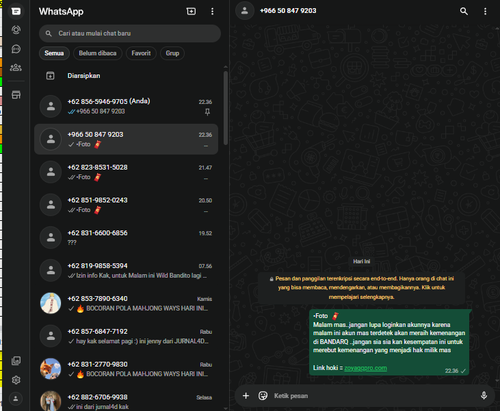
Task: Click contact name +966 50 847 9203 in header
Action: [288, 11]
